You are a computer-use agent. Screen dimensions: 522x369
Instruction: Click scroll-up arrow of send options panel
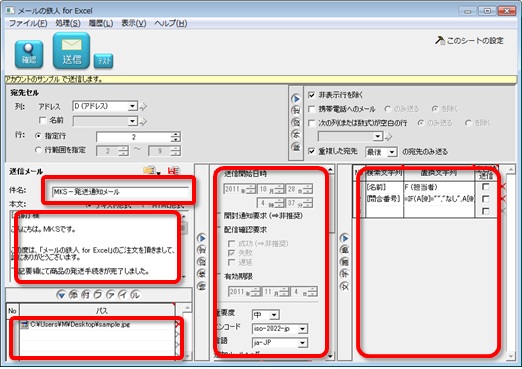pyautogui.click(x=330, y=170)
